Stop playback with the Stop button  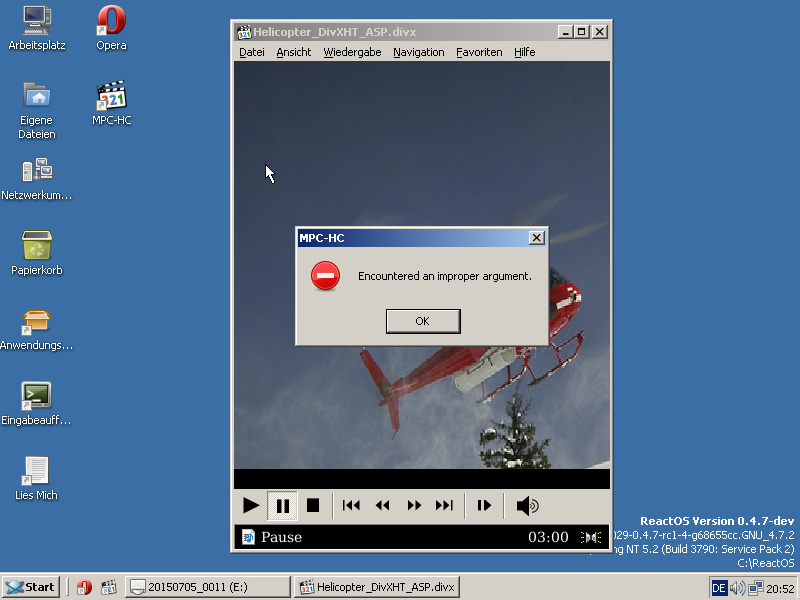click(x=313, y=506)
